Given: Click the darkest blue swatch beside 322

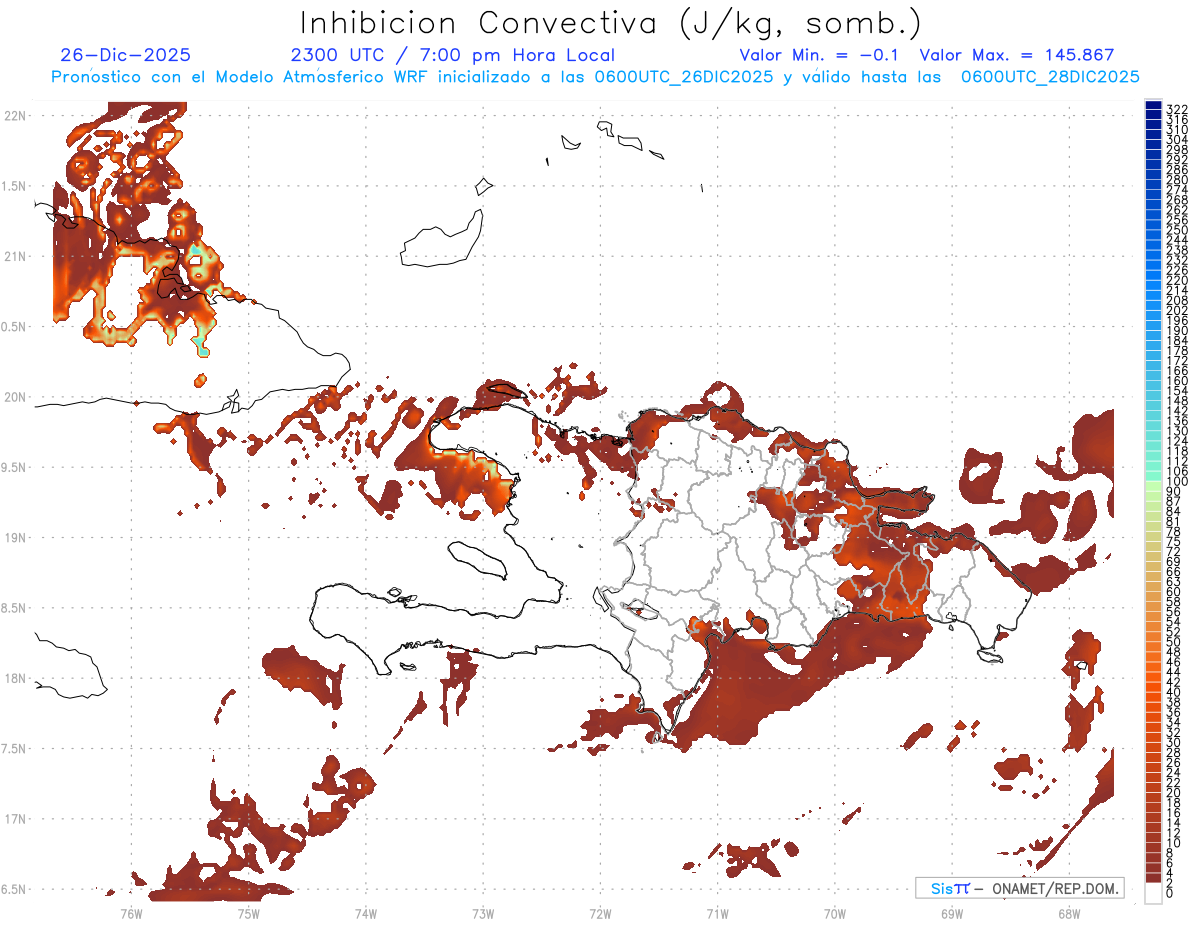Looking at the screenshot, I should click(1154, 105).
